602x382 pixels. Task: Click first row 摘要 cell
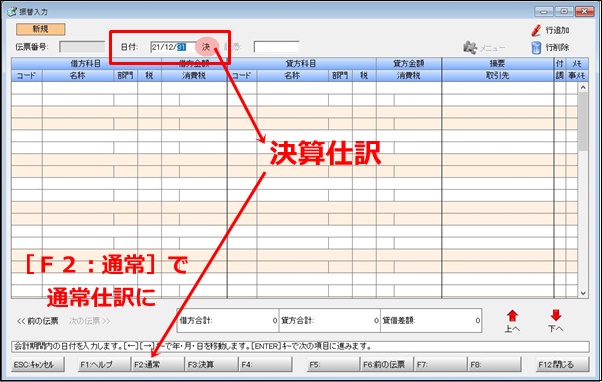click(x=498, y=88)
